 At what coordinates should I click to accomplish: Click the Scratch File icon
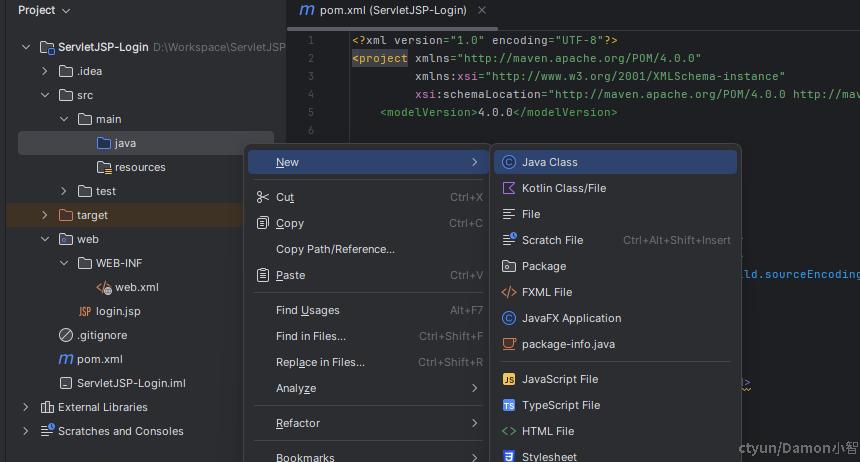pos(509,239)
